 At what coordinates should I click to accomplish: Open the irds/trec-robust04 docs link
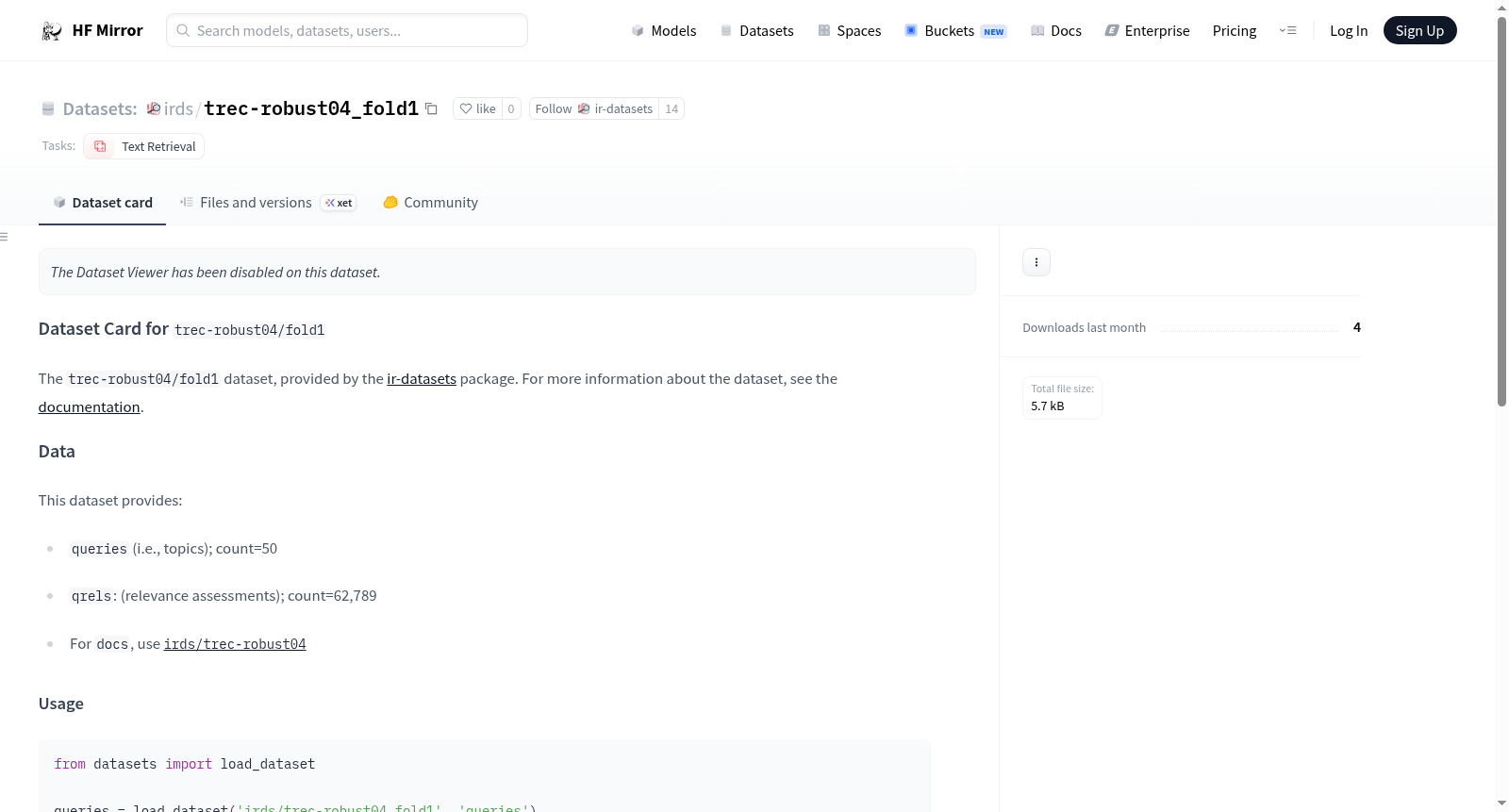click(235, 644)
